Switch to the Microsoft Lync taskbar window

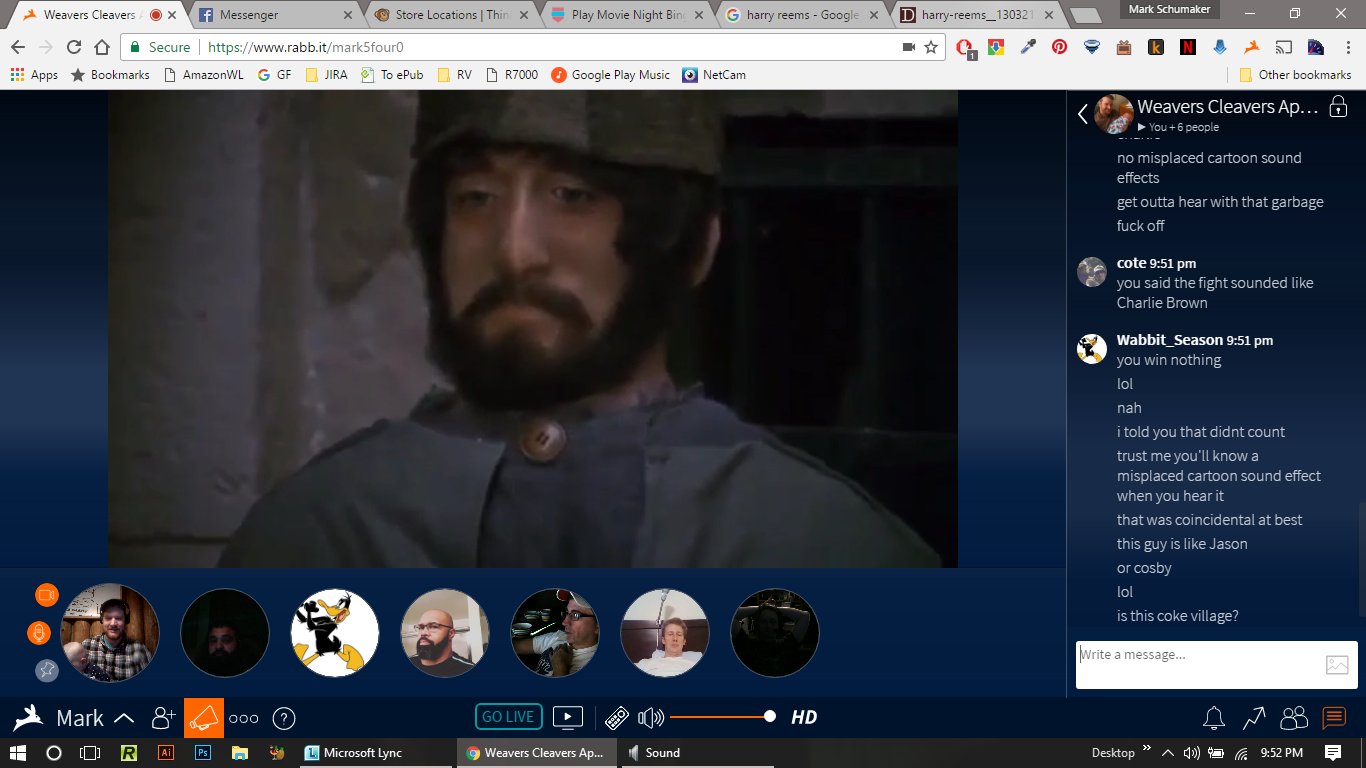coord(376,753)
